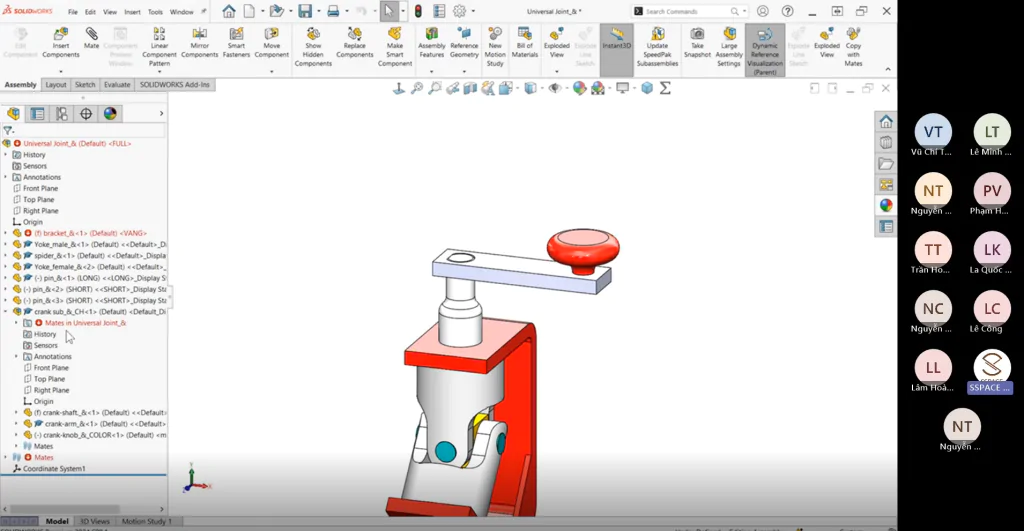1024x531 pixels.
Task: Open the FeatureManager design tree tab
Action: 13,114
